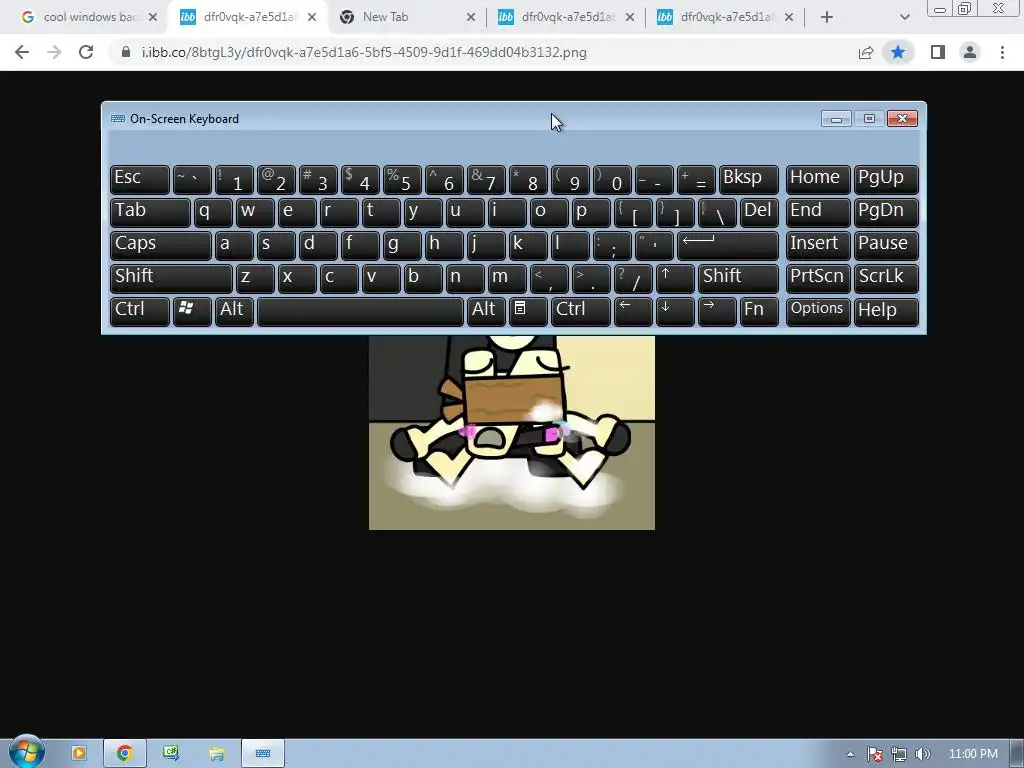Open Chrome from the taskbar
1024x768 pixels.
click(124, 753)
